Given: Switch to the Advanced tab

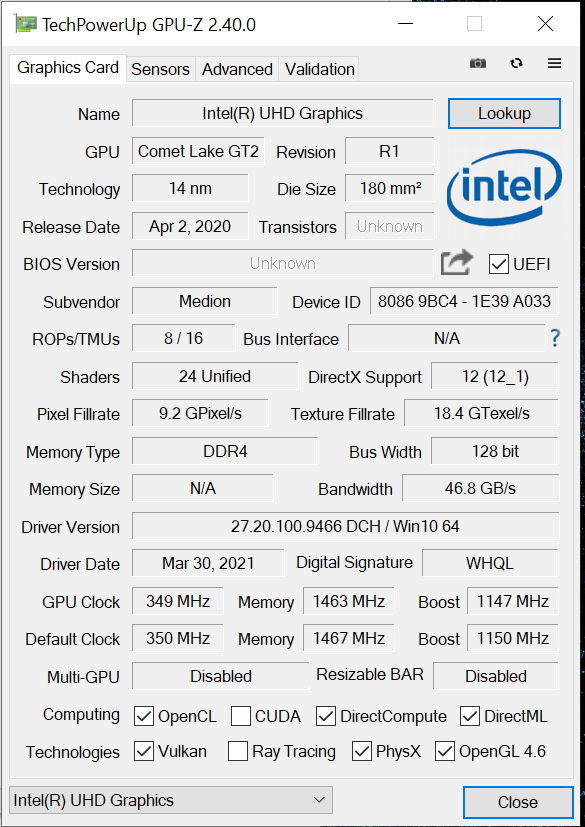Looking at the screenshot, I should tap(237, 69).
